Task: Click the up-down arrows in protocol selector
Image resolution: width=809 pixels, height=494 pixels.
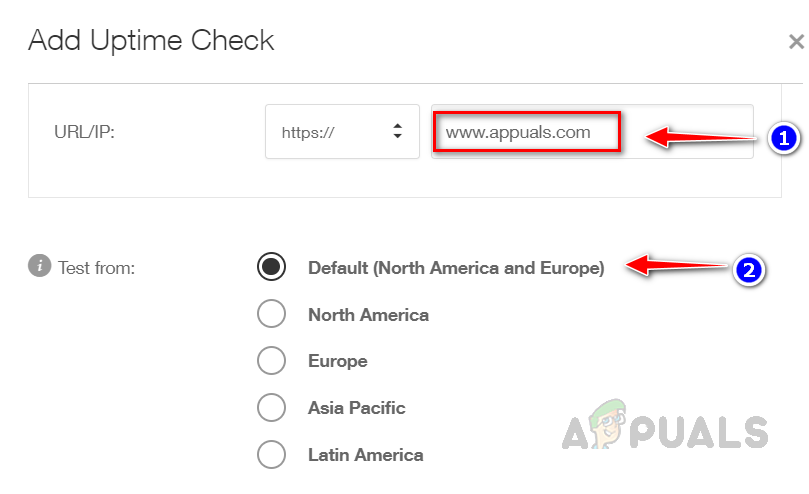Action: [x=397, y=132]
